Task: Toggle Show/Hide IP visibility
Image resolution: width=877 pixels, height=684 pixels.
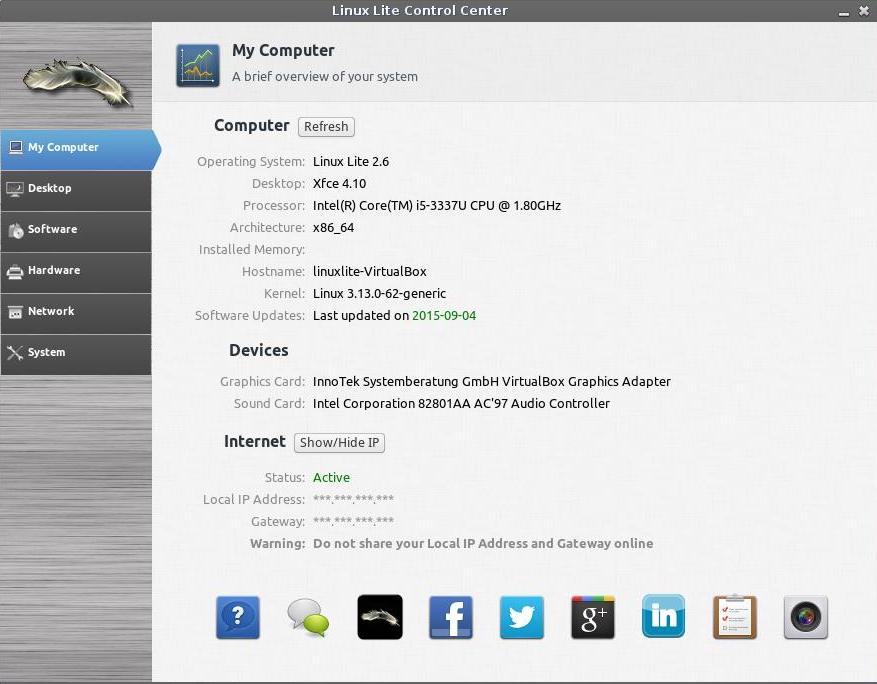Action: (x=339, y=442)
